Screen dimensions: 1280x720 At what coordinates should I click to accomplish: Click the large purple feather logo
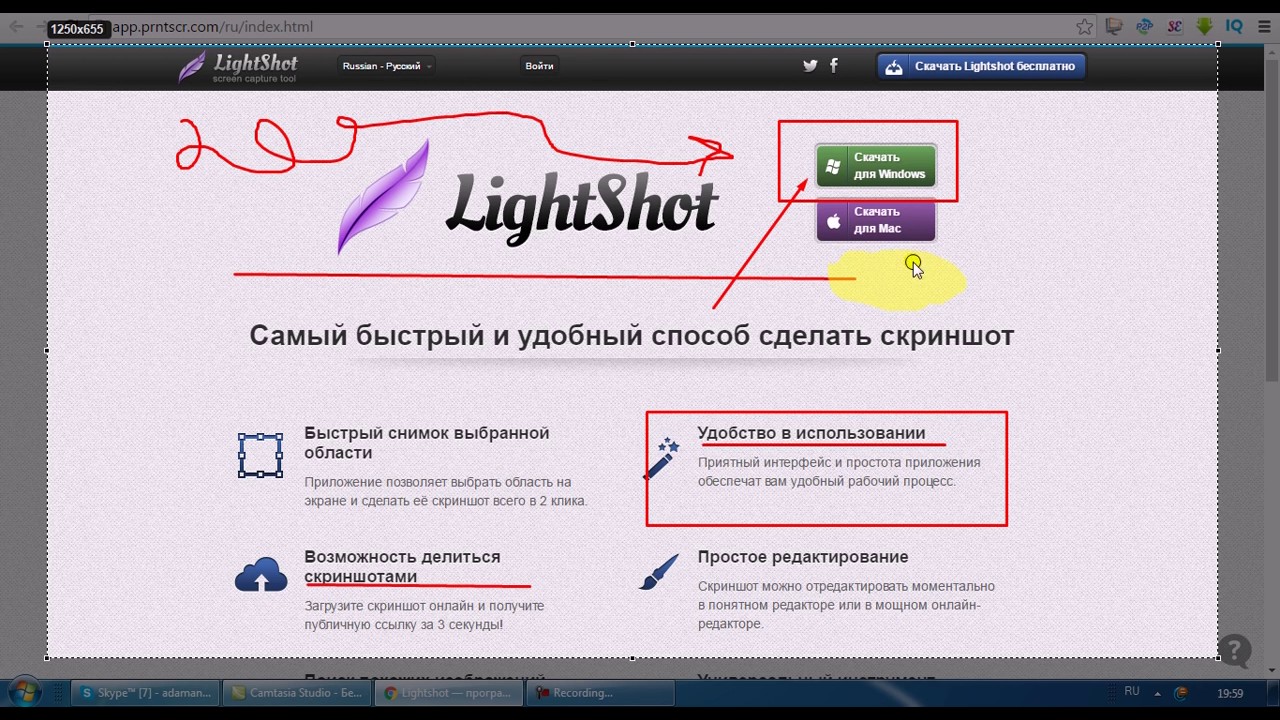click(x=383, y=197)
